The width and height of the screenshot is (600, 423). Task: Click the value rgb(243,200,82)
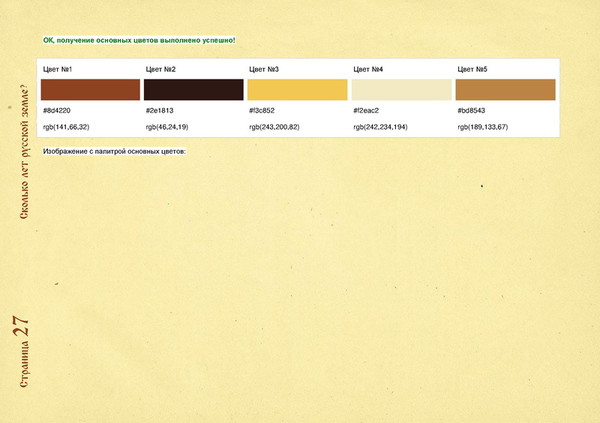coord(274,127)
